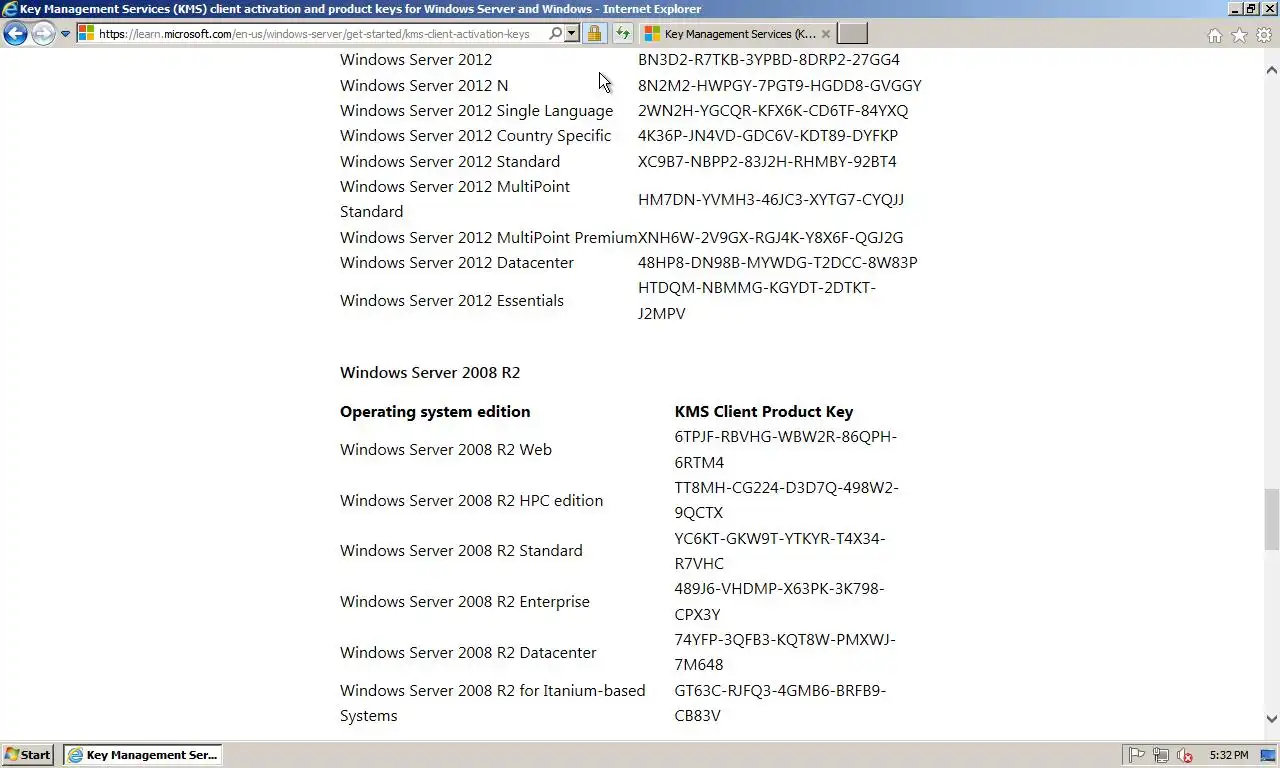This screenshot has height=768, width=1280.
Task: Click key 48HP8-DN98B-MYWDG-T2DCC-8W83P
Action: pyautogui.click(x=778, y=263)
